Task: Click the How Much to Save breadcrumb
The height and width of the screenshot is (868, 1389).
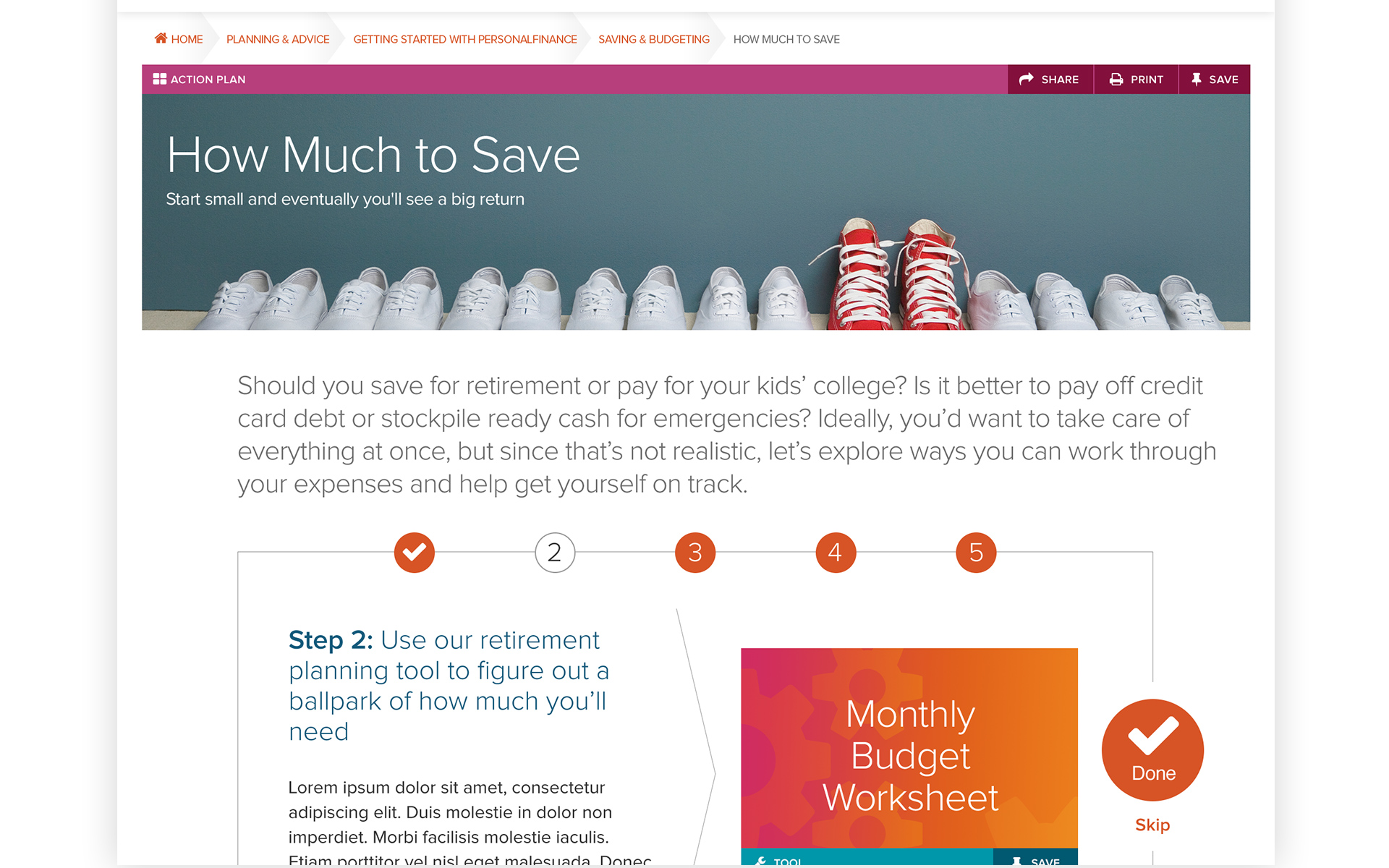Action: click(x=786, y=39)
